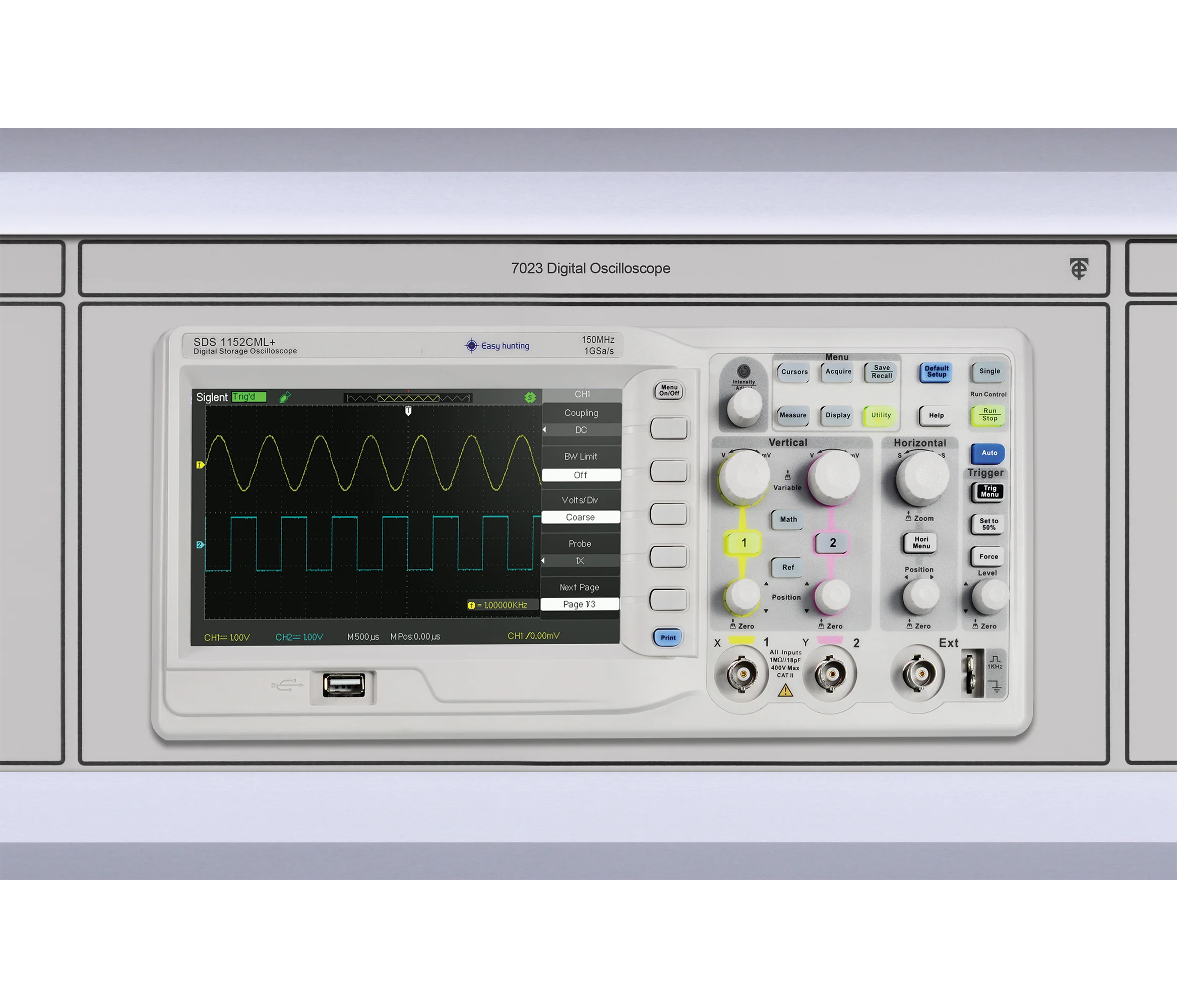
Task: Change Coupling from DC via its softkey
Action: click(x=668, y=429)
